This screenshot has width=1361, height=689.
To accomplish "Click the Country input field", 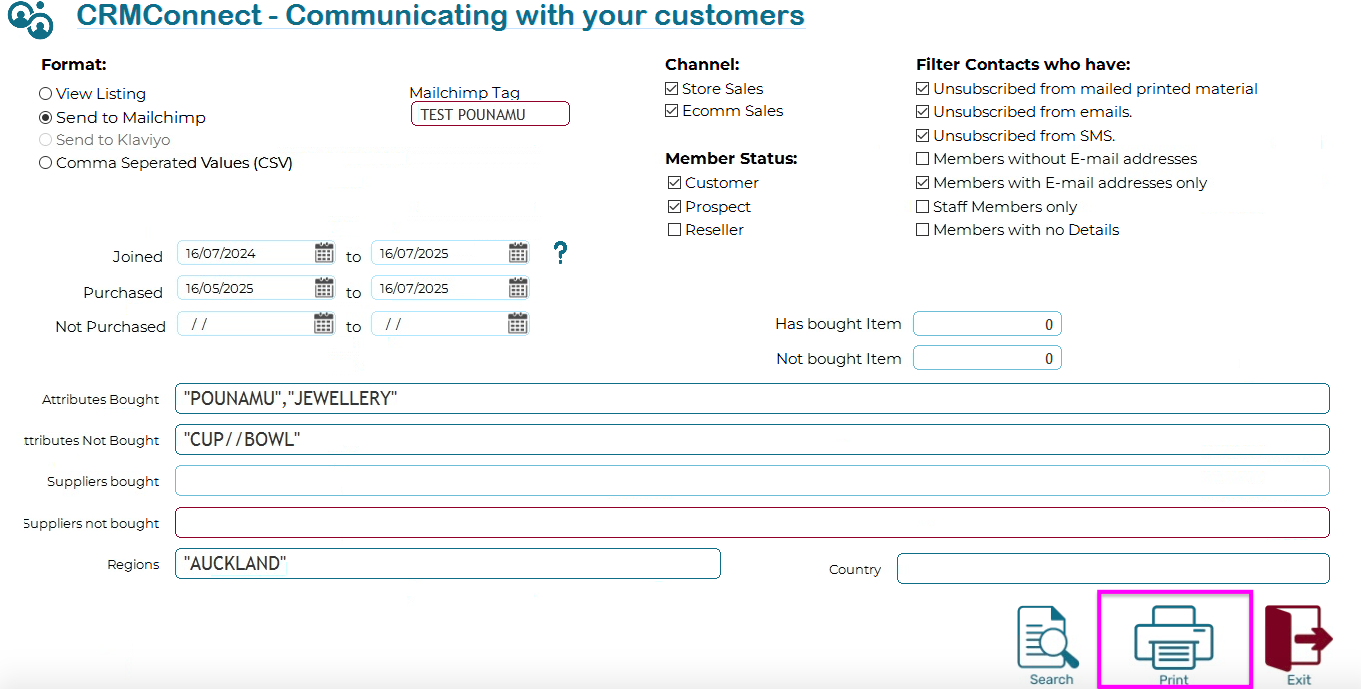I will (1113, 568).
